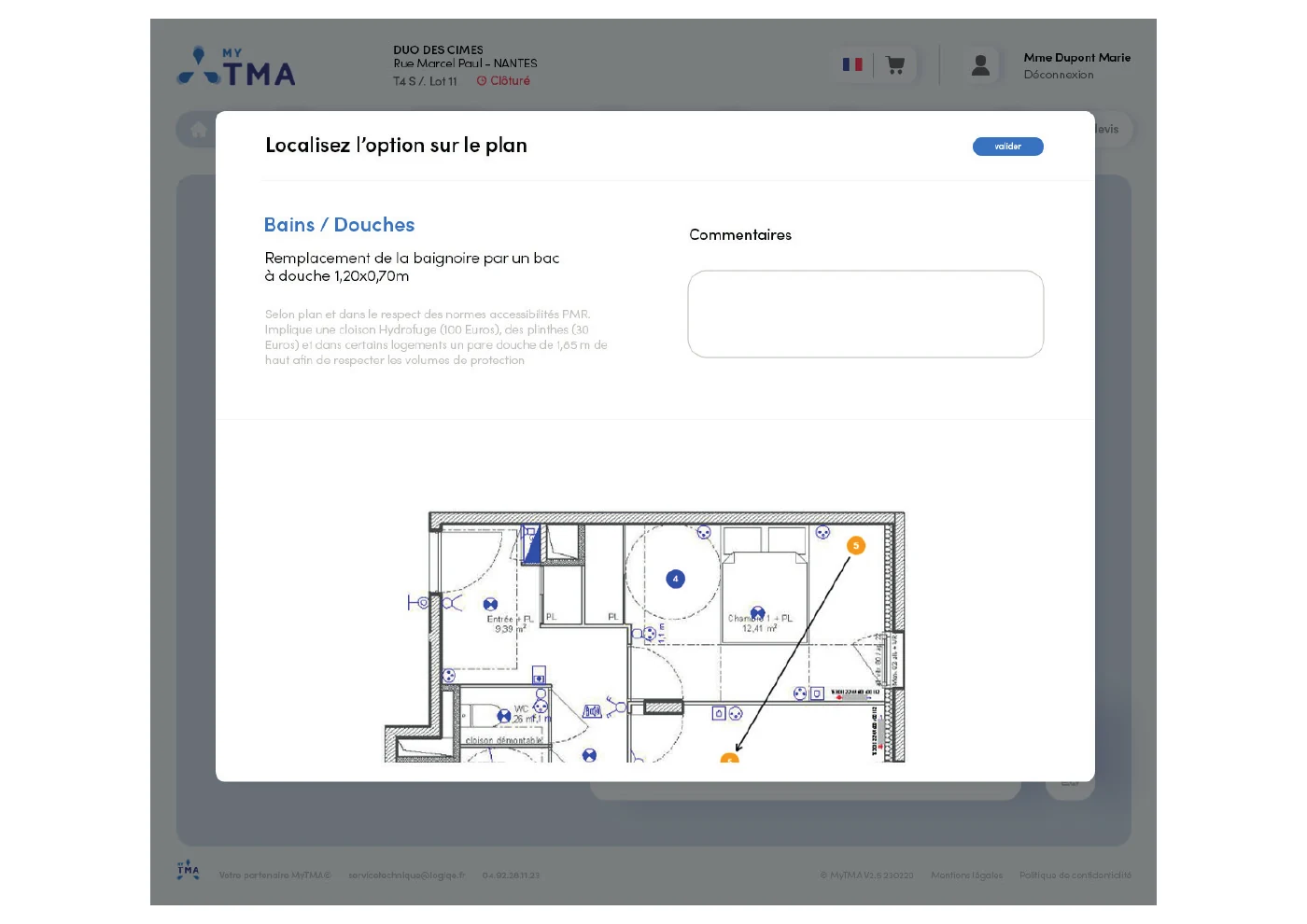Go to the home tab icon

click(x=199, y=130)
